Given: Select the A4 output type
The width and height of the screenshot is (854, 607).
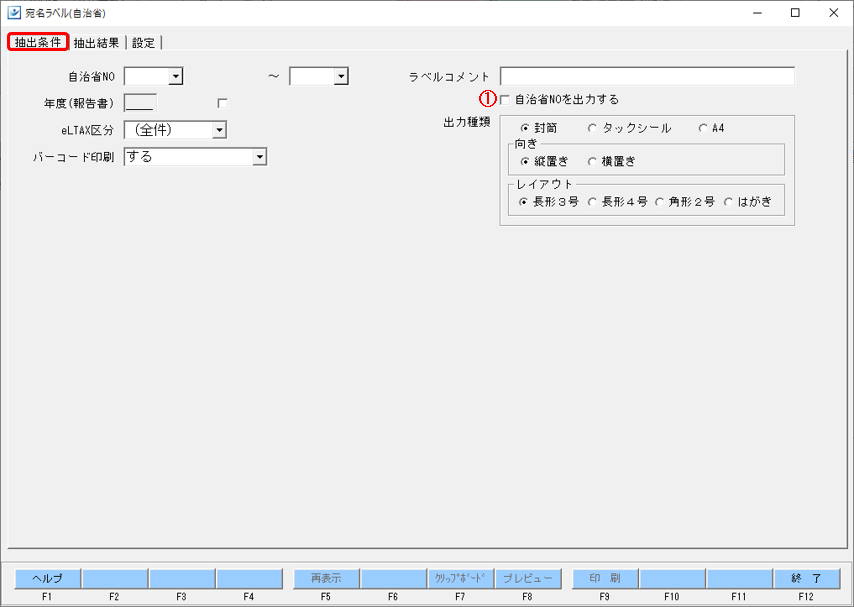Looking at the screenshot, I should coord(703,128).
